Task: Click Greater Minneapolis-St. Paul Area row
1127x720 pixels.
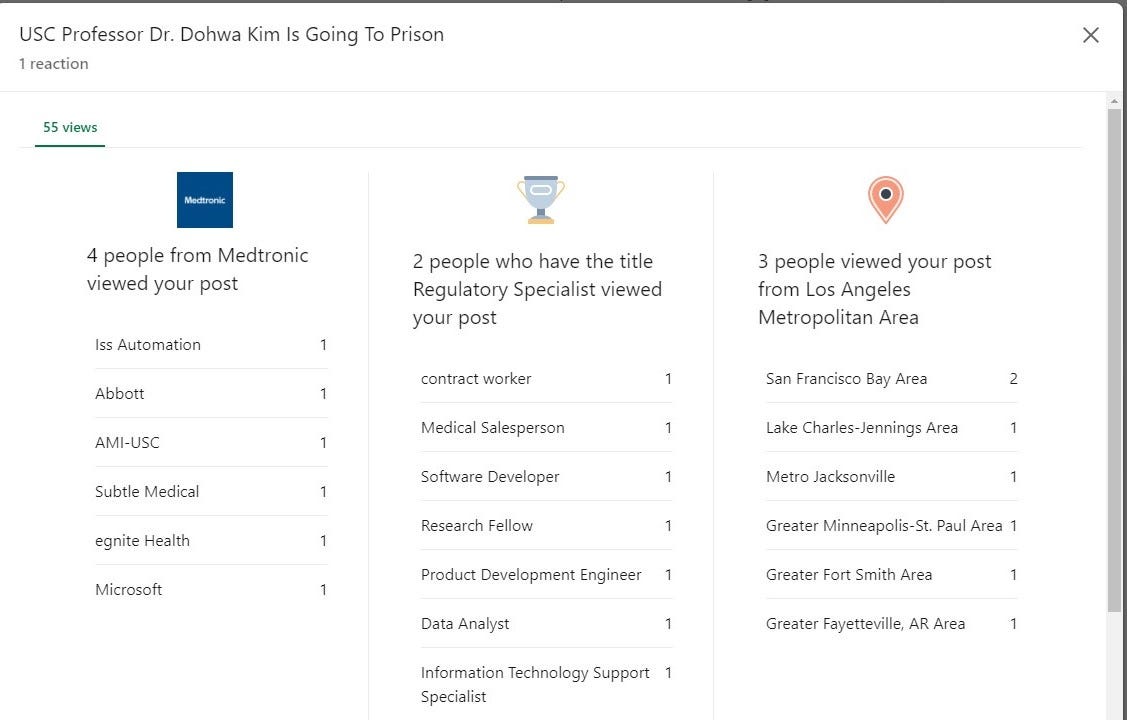Action: [x=892, y=525]
